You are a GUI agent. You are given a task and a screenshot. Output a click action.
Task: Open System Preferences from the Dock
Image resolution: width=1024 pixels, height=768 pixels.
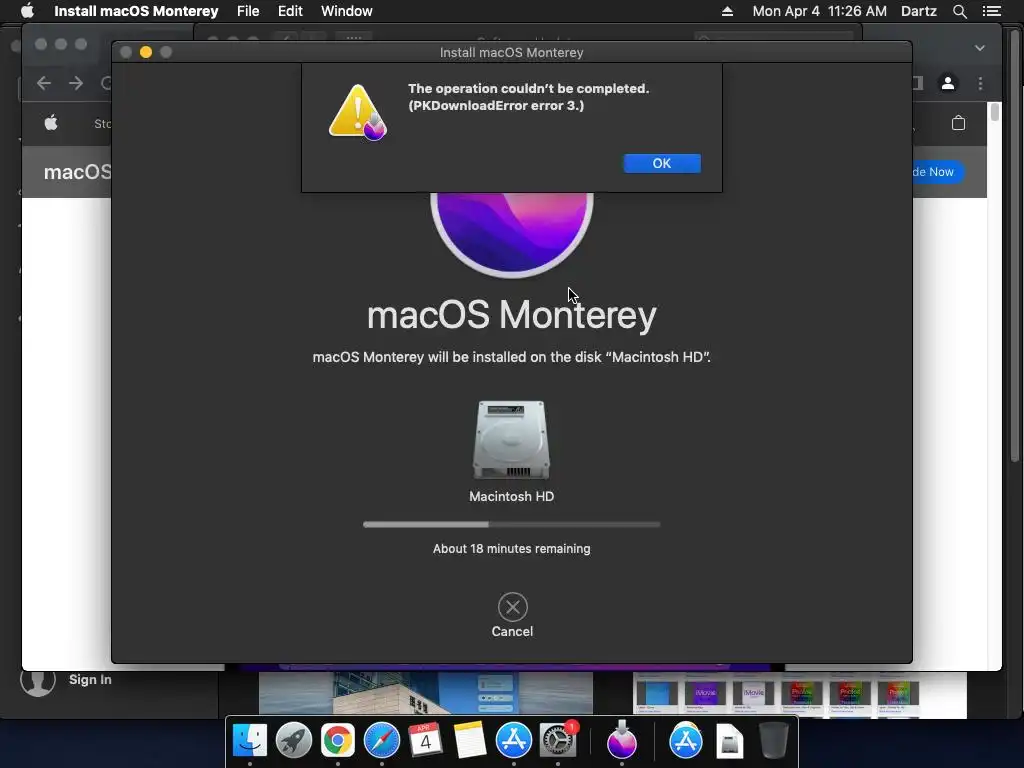(558, 741)
